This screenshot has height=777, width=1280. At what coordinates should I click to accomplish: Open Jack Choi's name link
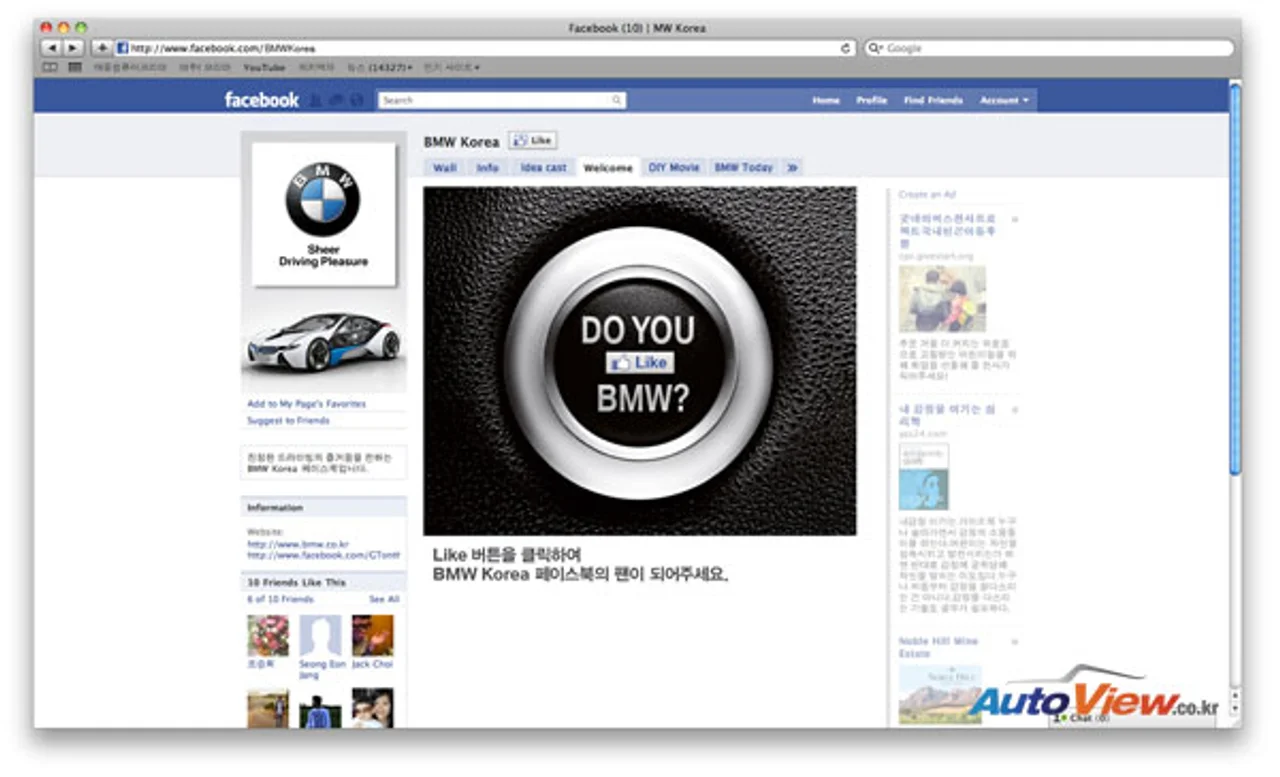tap(373, 664)
